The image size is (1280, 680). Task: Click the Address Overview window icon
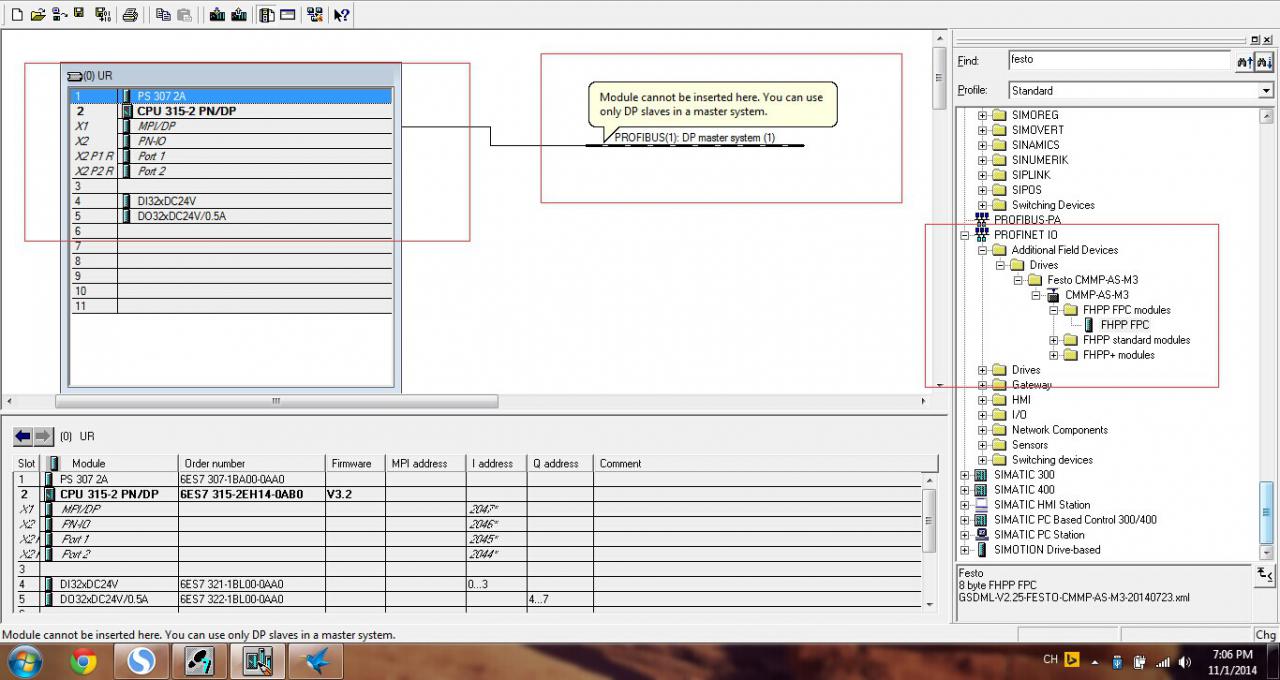tap(288, 15)
